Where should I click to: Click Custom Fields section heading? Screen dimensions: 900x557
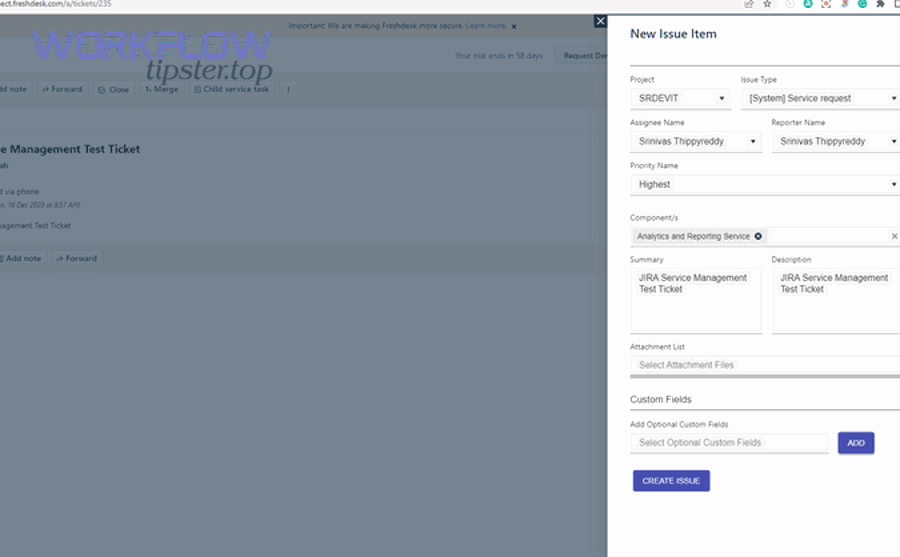click(661, 400)
